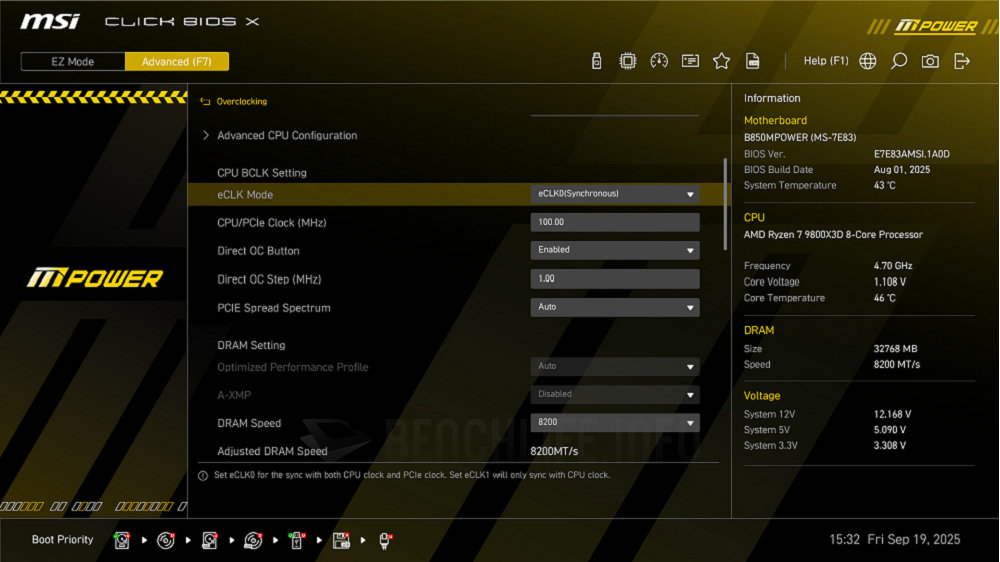Click the Core Temperature 46 °C value

click(x=885, y=298)
